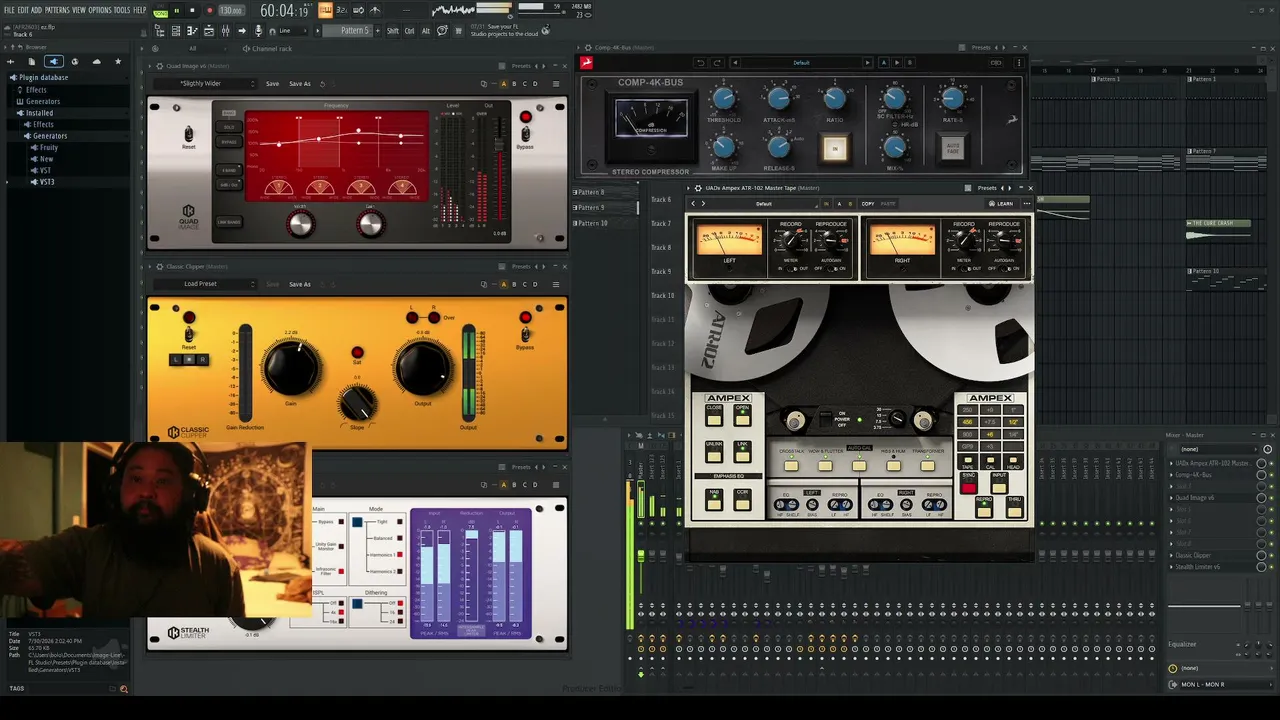
Task: Toggle the Ampex CROSSTALK switch
Action: tap(792, 465)
